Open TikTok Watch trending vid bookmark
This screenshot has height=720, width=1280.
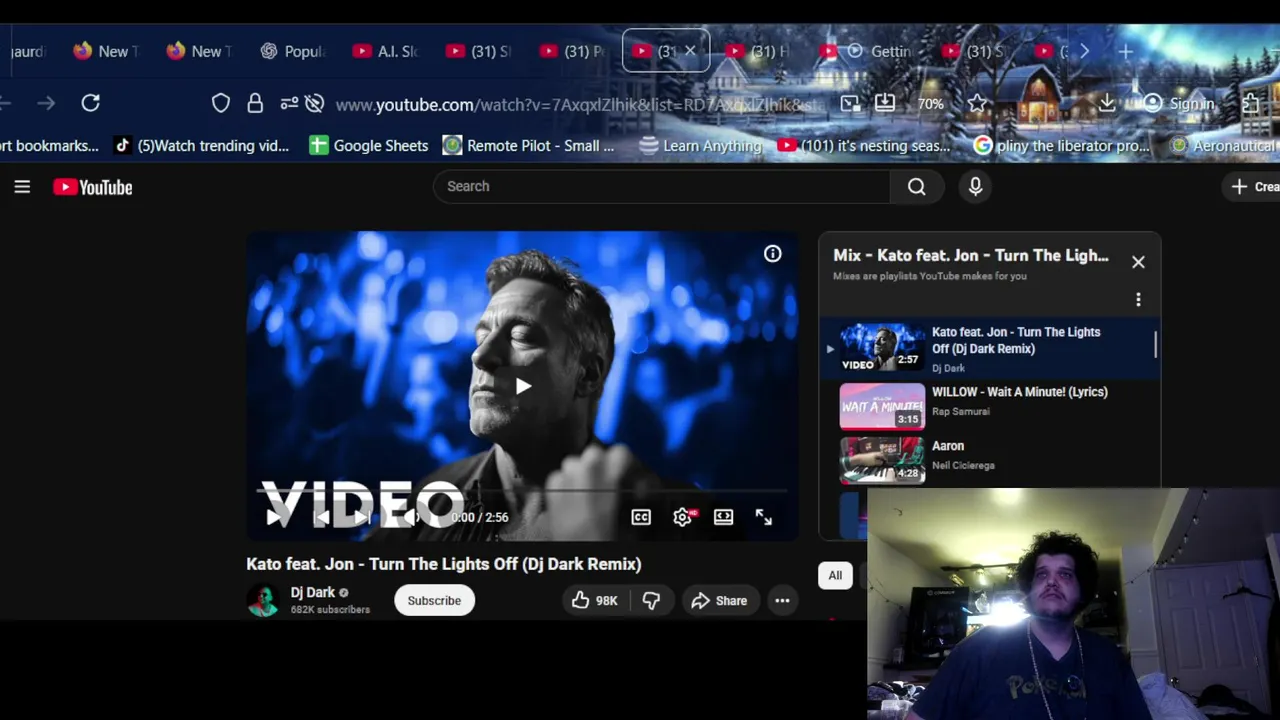coord(201,146)
